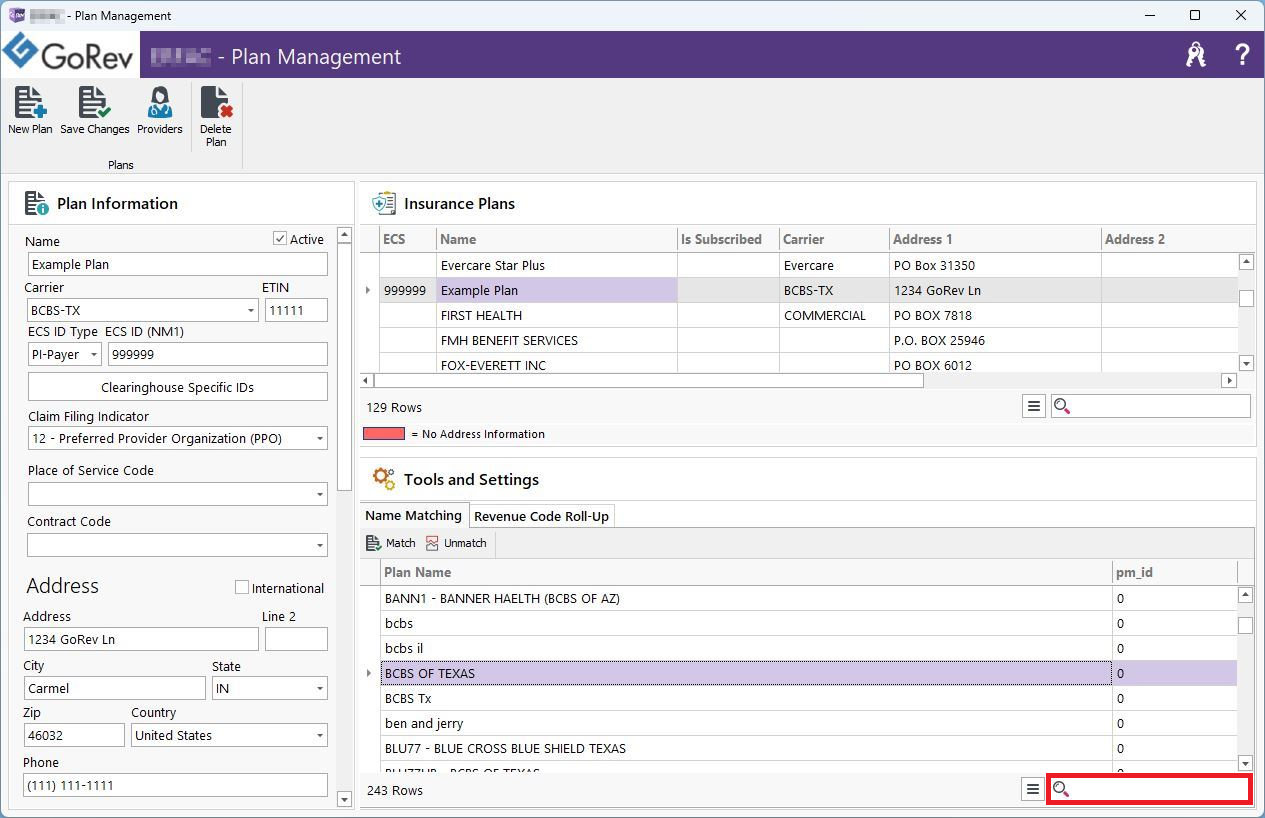Click Name Matching list scrollbar down arrow
The width and height of the screenshot is (1265, 818).
(1245, 761)
